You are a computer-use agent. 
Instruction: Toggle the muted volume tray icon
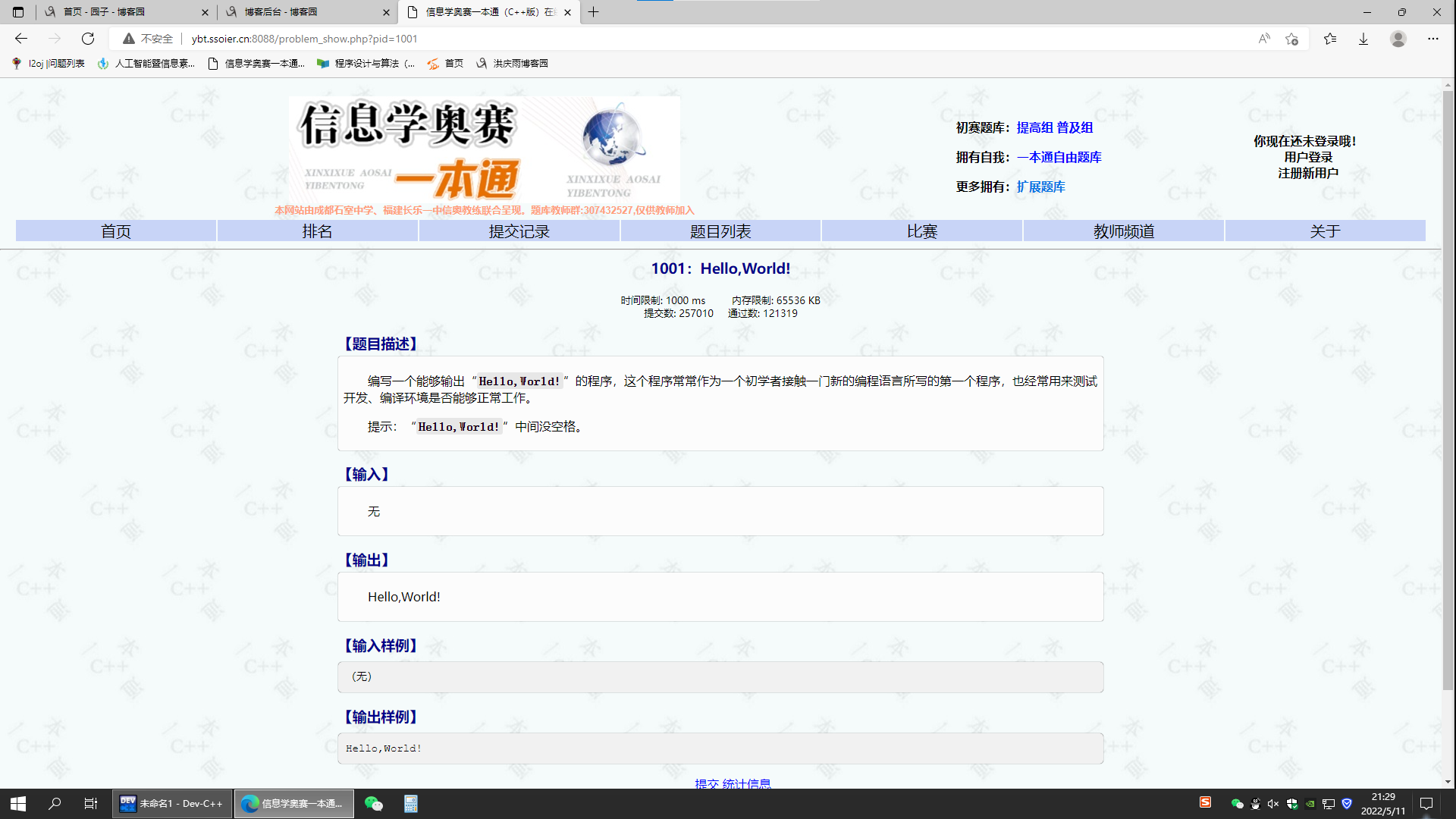click(x=1273, y=804)
